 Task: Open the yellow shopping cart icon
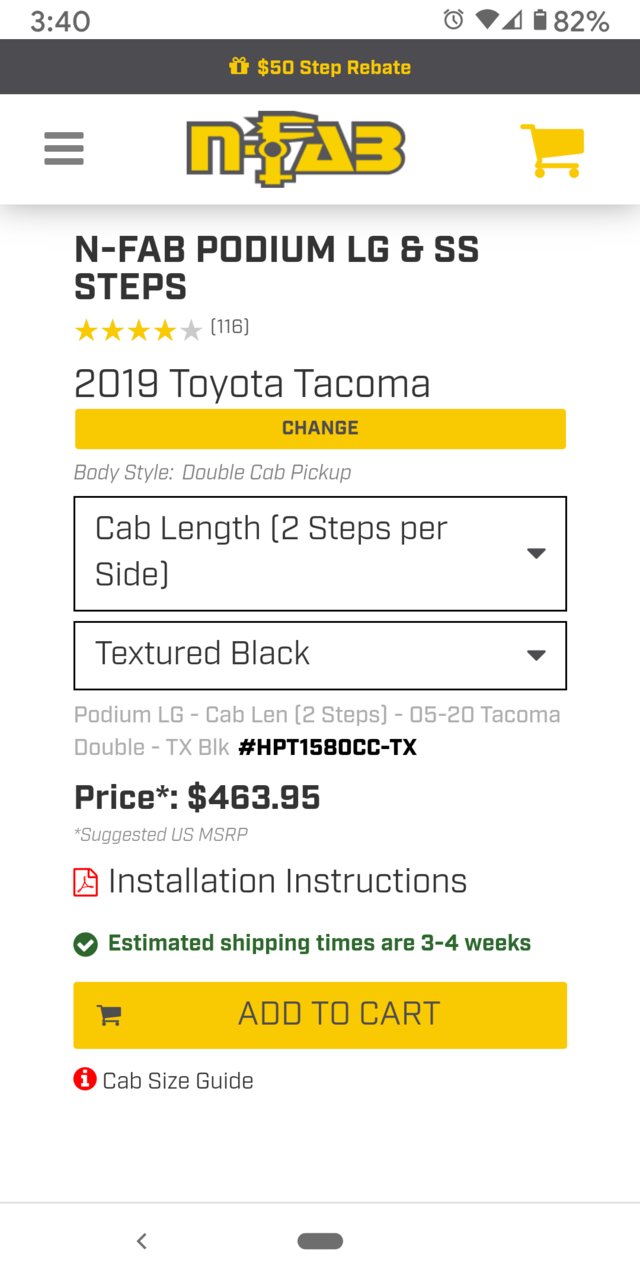click(552, 151)
